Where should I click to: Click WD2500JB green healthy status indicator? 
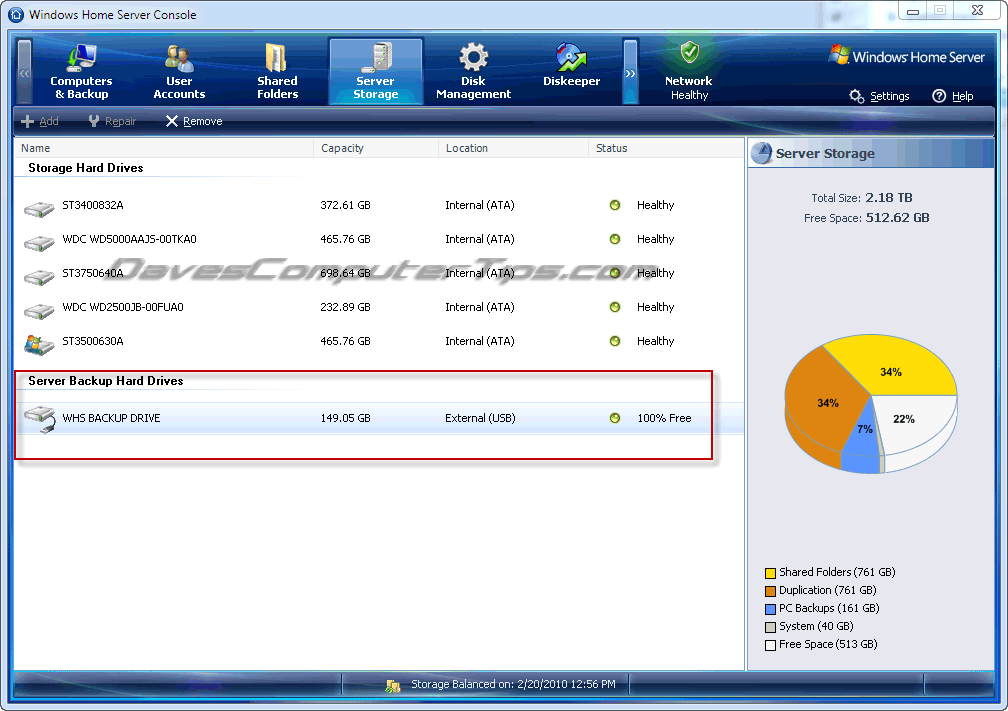[615, 307]
